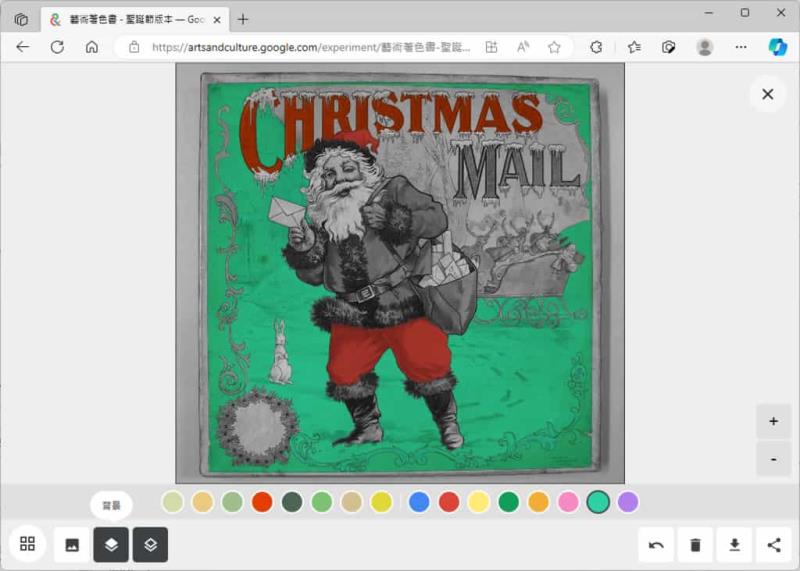Maximize the browser window

pos(745,12)
